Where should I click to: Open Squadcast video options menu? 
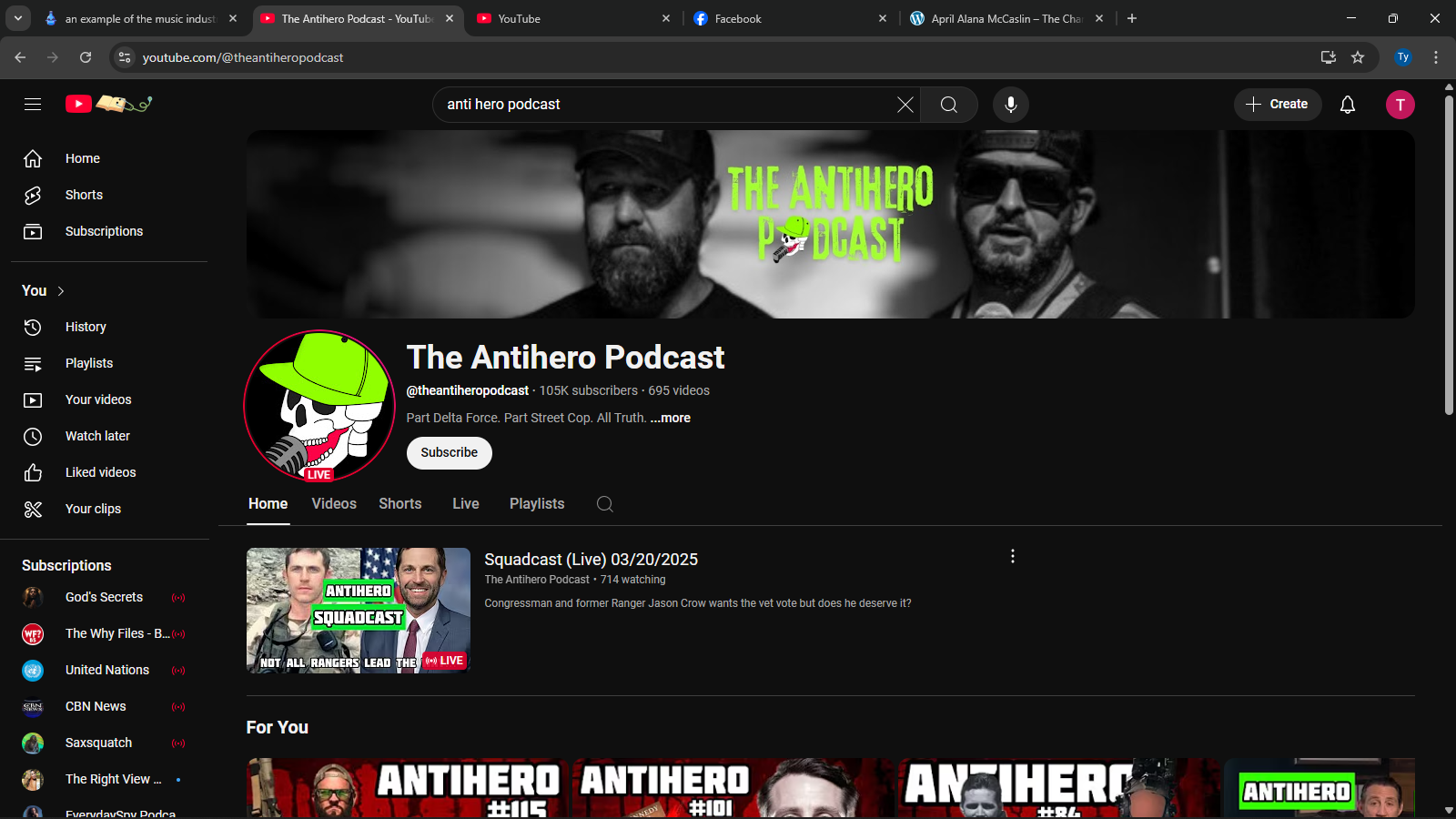tap(1013, 556)
